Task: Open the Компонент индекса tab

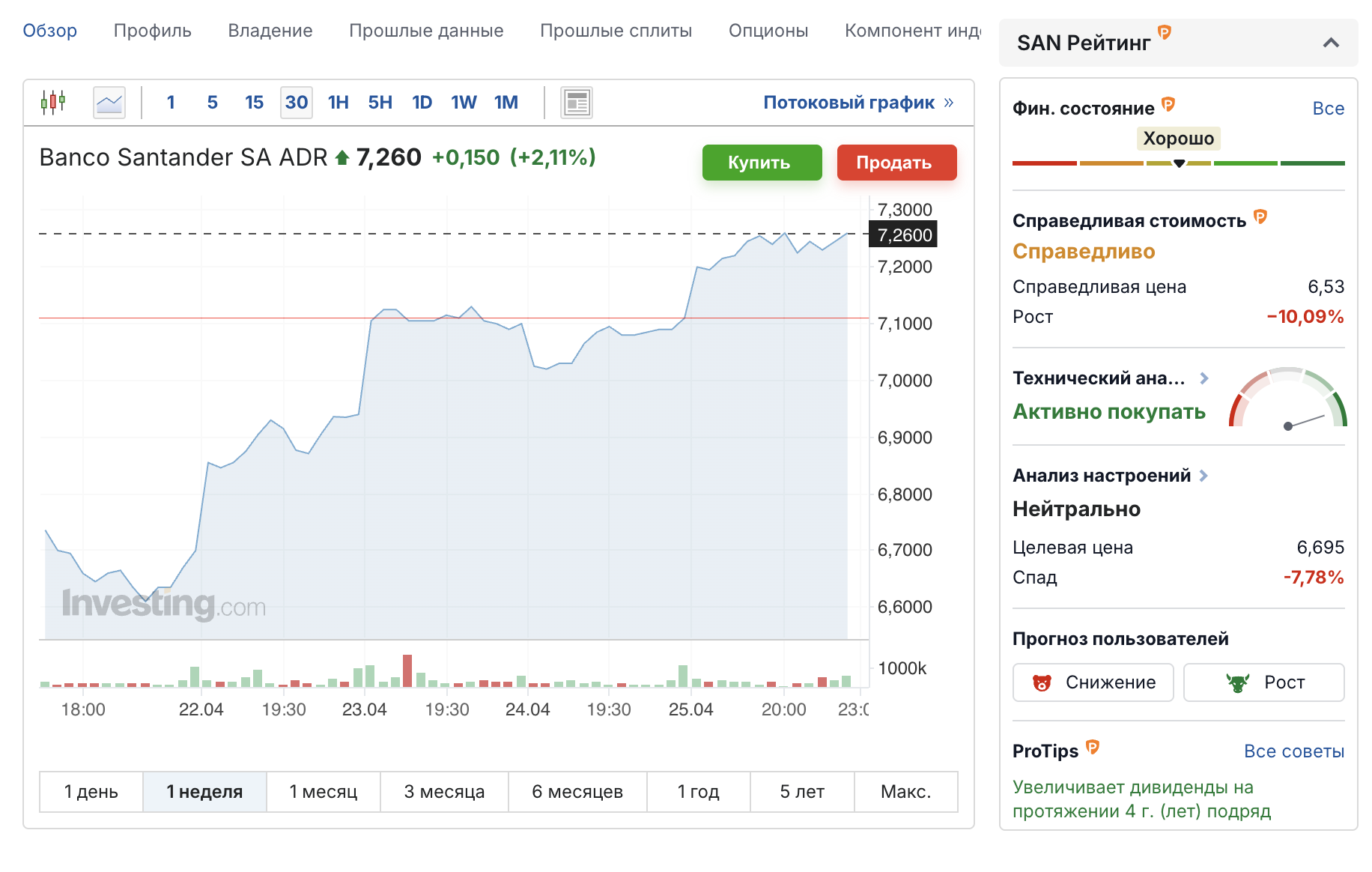Action: click(x=912, y=31)
